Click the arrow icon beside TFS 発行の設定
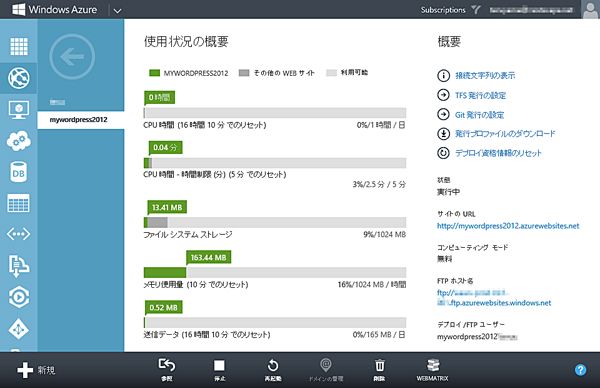Viewport: 600px width, 388px height. point(443,95)
